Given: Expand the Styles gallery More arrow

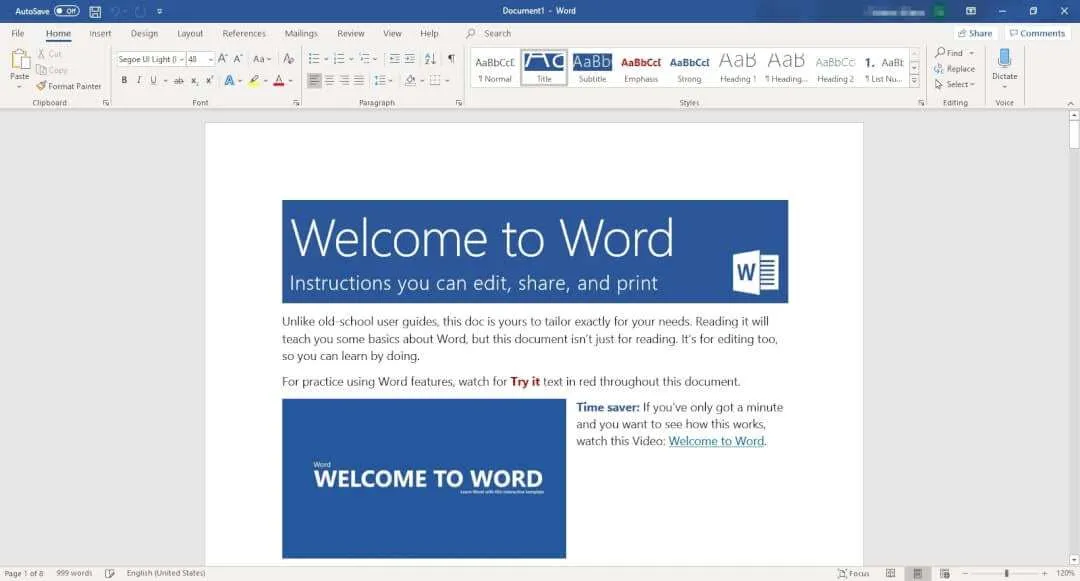Looking at the screenshot, I should [x=915, y=81].
